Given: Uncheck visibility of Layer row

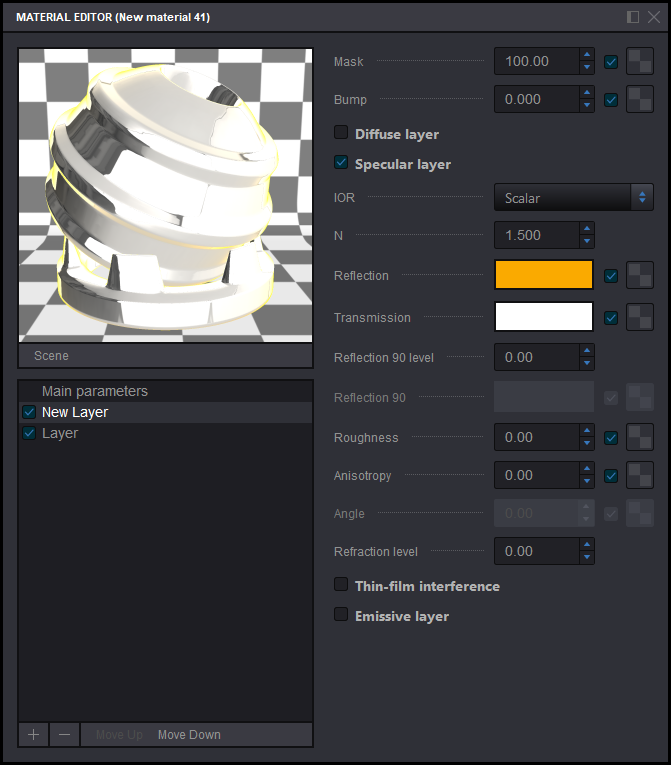Looking at the screenshot, I should click(x=29, y=433).
